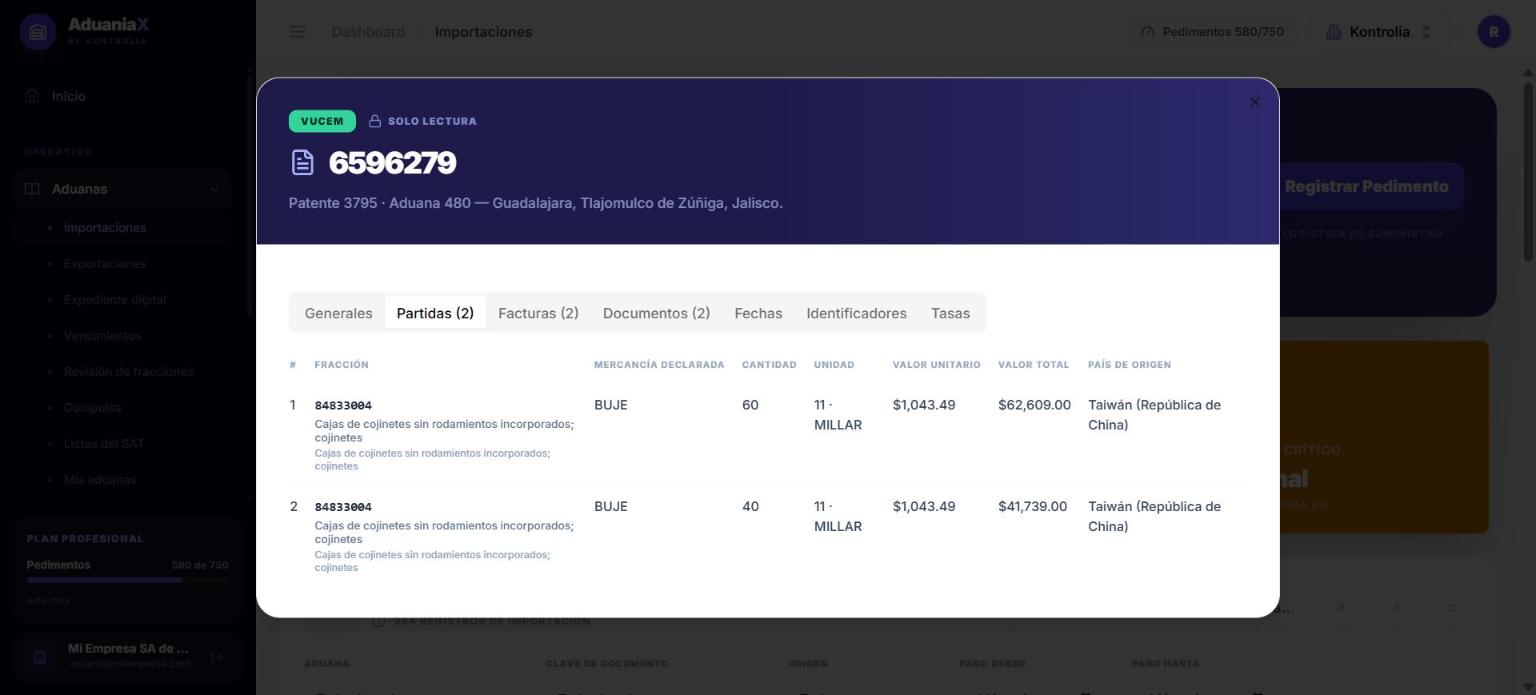The image size is (1536, 695).
Task: Open Expediente digital in the sidebar
Action: (115, 300)
